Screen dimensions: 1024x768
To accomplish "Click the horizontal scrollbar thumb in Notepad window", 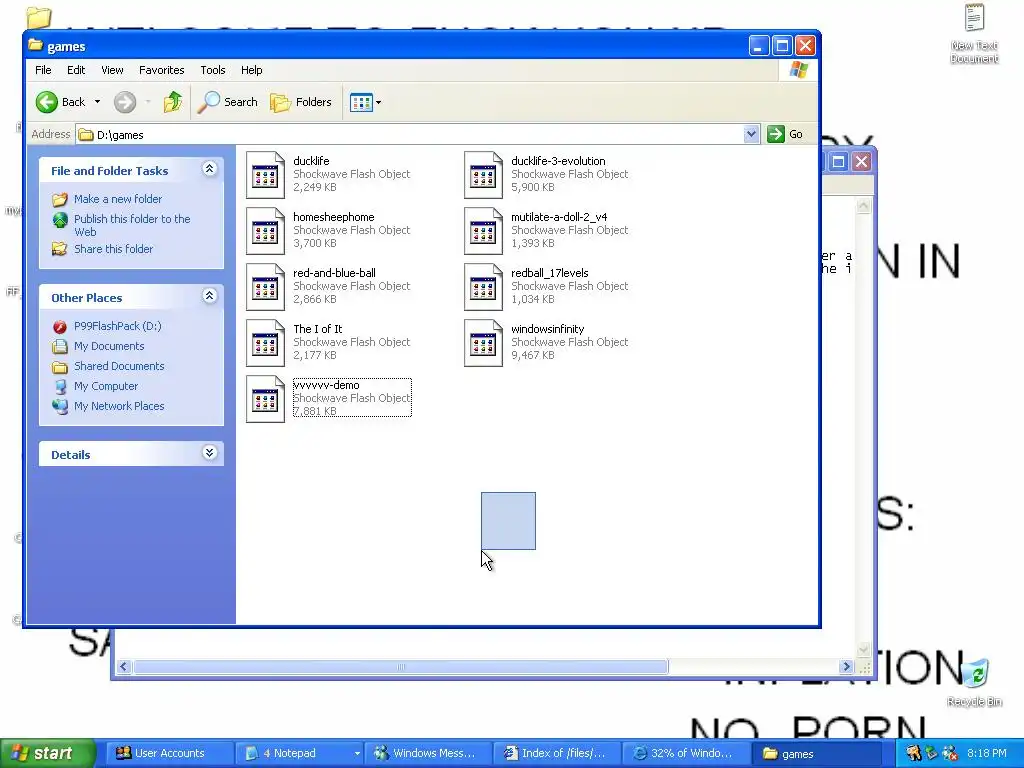I will 401,667.
